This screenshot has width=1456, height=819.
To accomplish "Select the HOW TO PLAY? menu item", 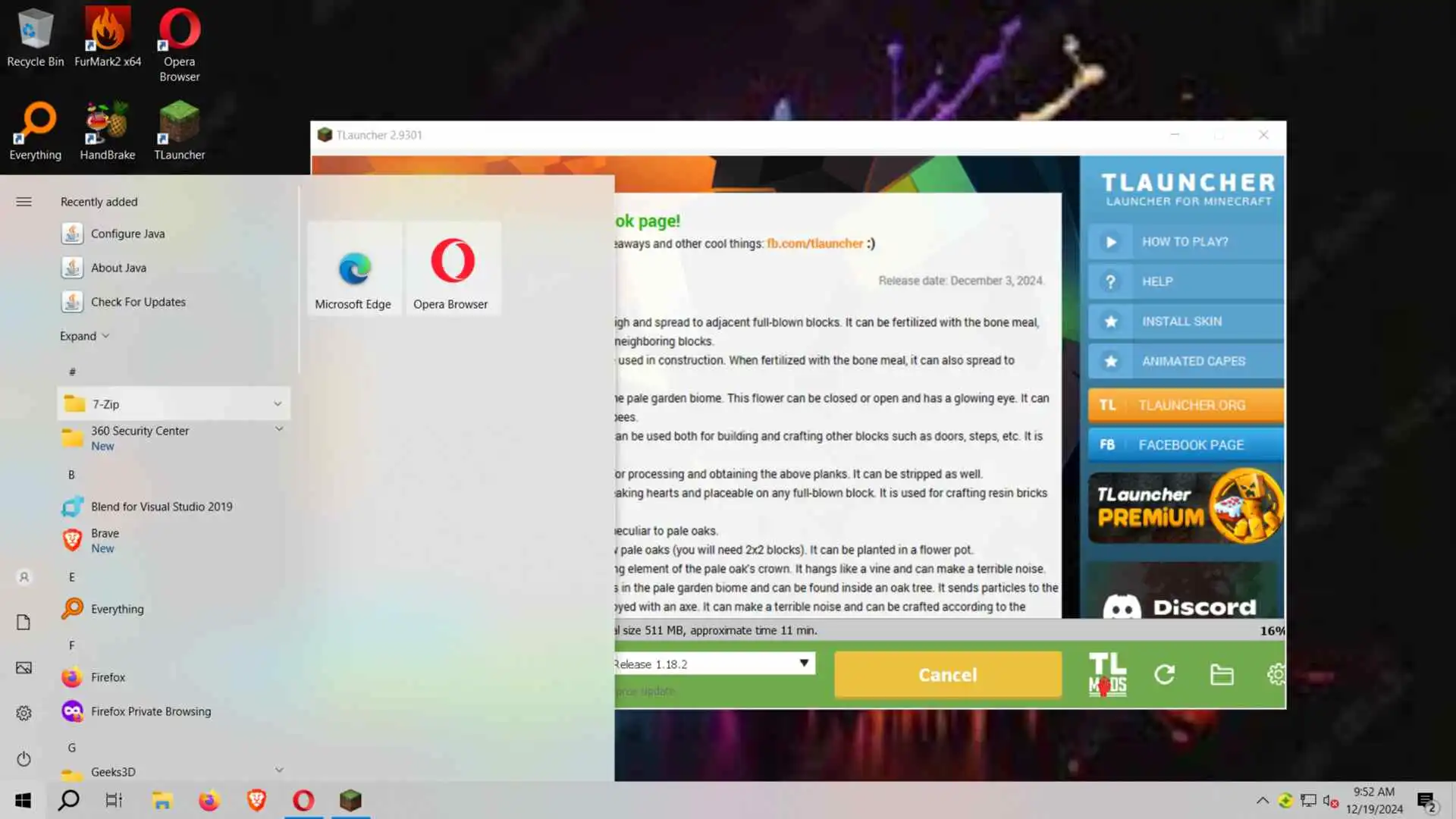I will click(1185, 242).
